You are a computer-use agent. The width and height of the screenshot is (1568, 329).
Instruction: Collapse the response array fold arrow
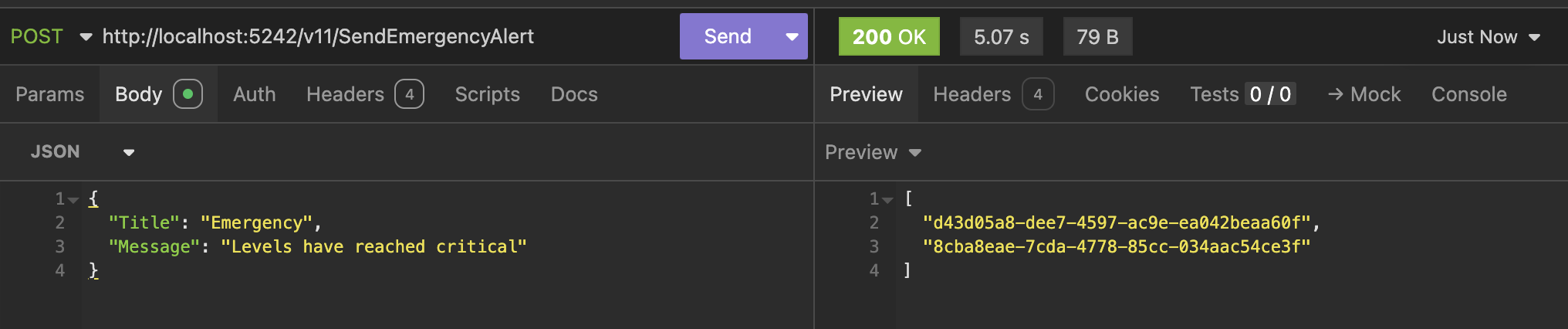pos(888,200)
